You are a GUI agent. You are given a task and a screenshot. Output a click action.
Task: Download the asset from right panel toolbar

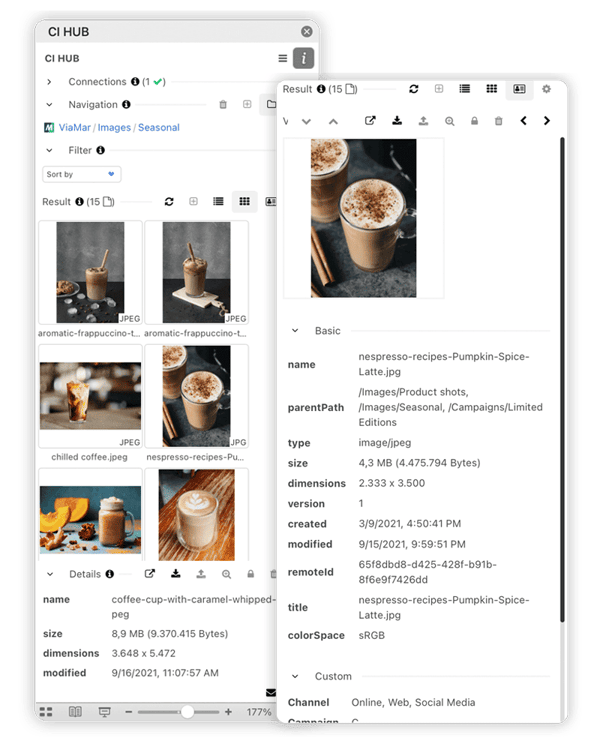point(397,120)
